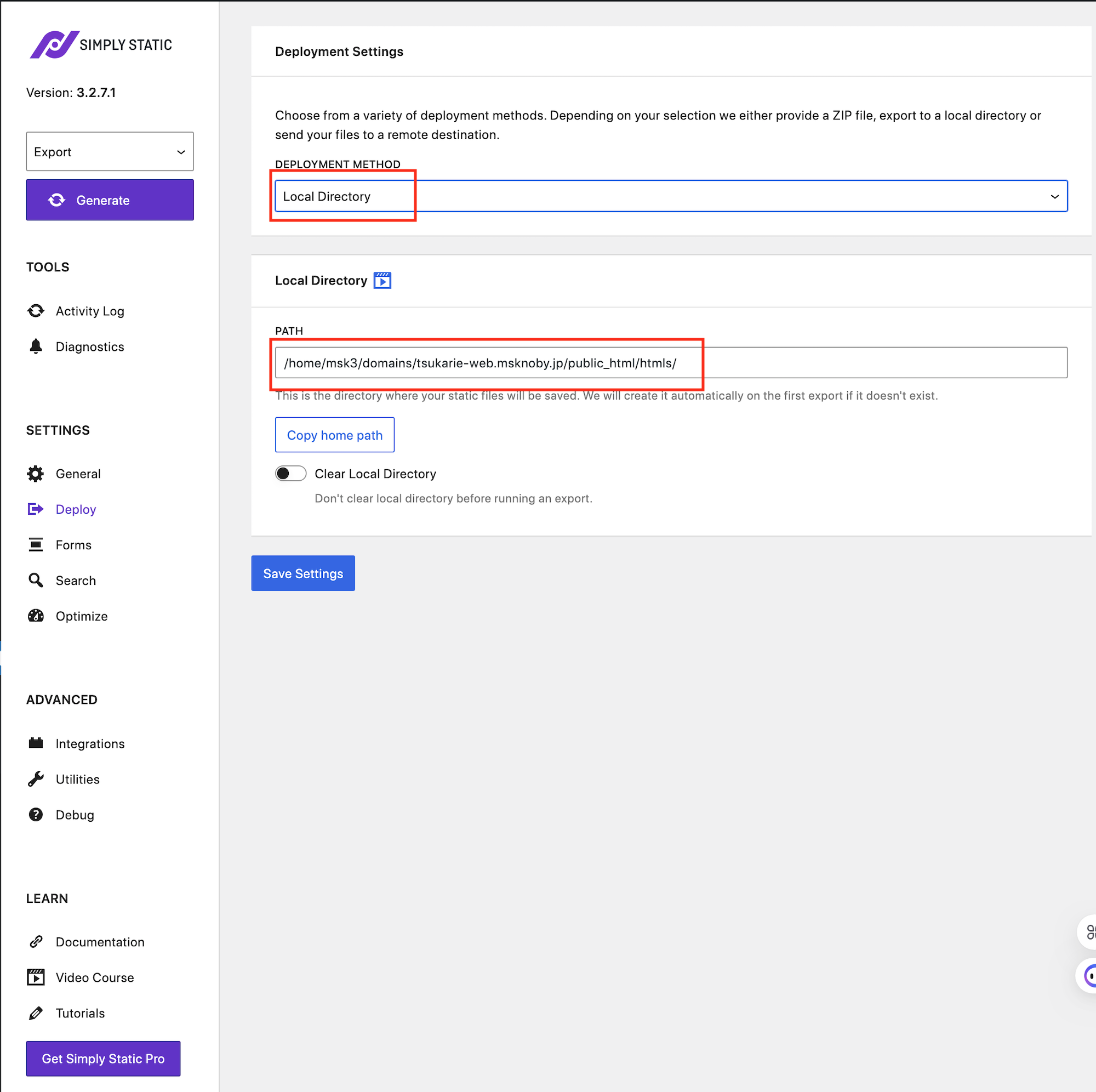Click the bell icon for Diagnostics
This screenshot has width=1096, height=1092.
[x=36, y=346]
